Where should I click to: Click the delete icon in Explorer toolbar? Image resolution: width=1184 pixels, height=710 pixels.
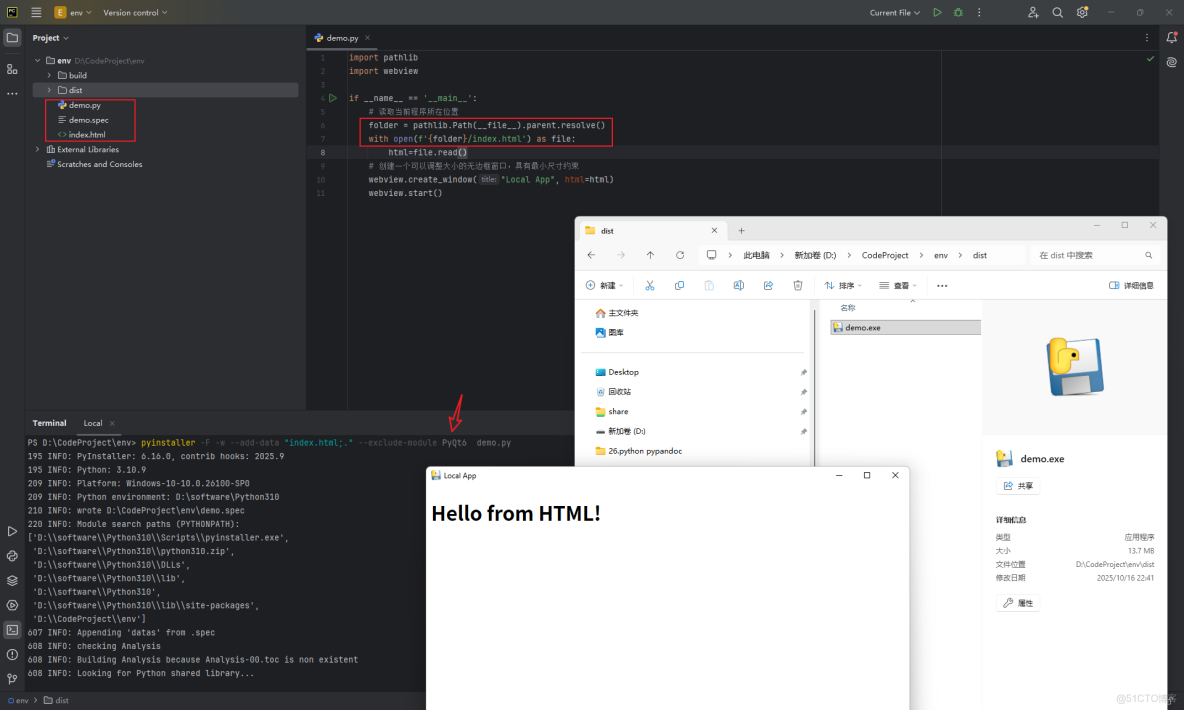click(x=797, y=285)
